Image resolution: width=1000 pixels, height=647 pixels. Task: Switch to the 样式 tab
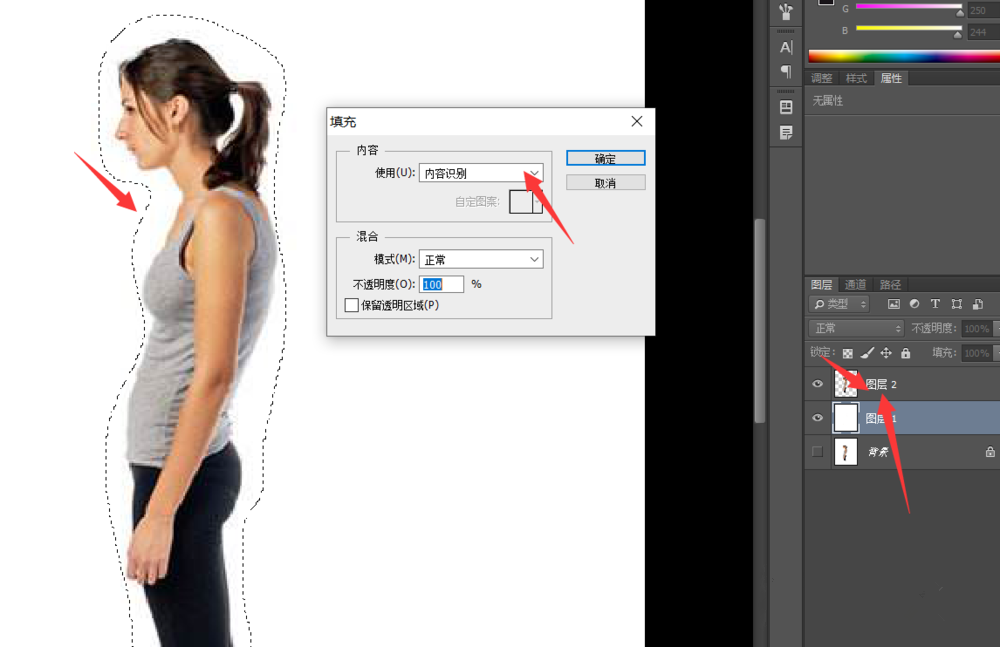point(856,78)
